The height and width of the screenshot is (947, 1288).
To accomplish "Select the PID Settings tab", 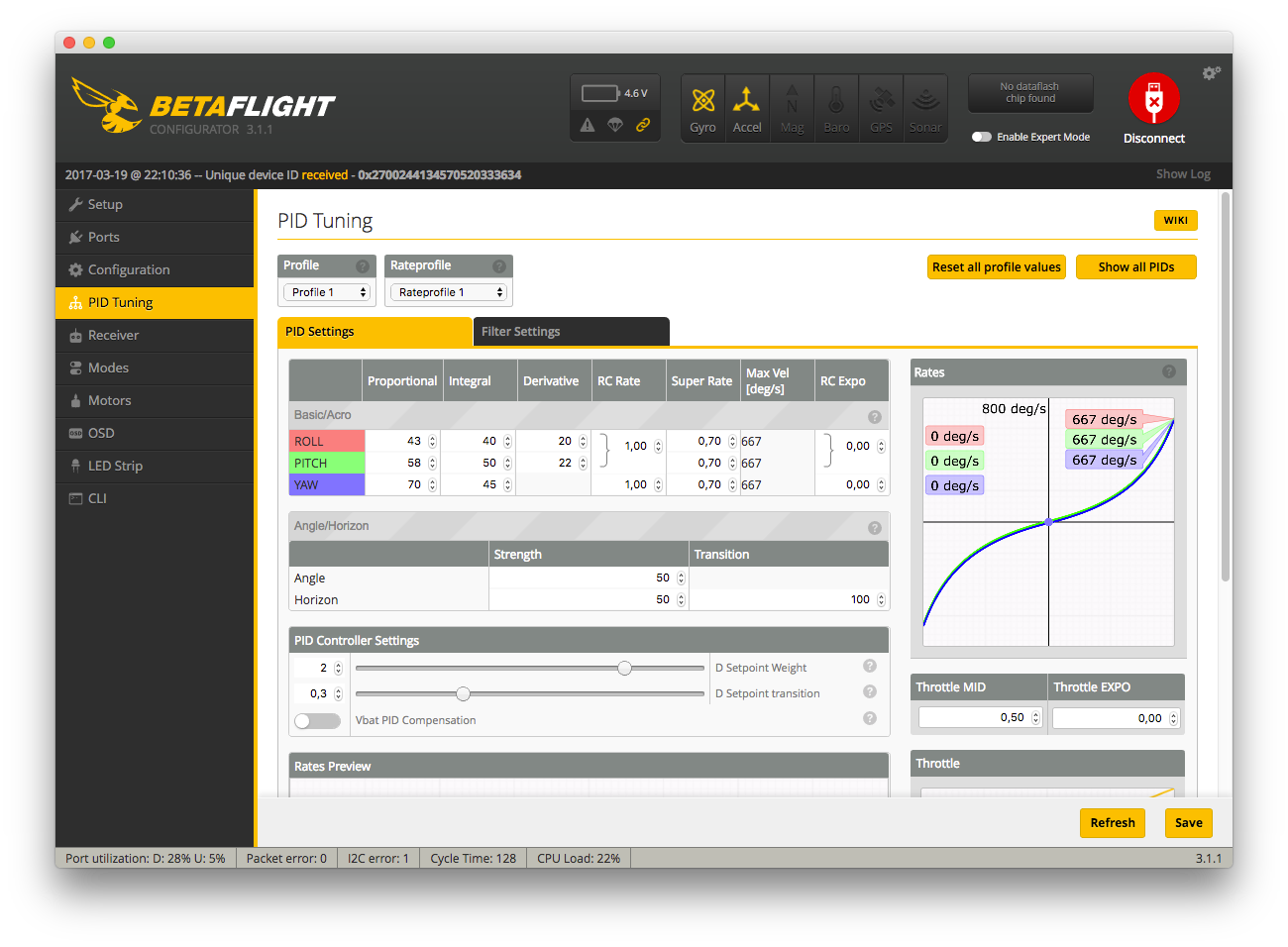I will (x=375, y=332).
